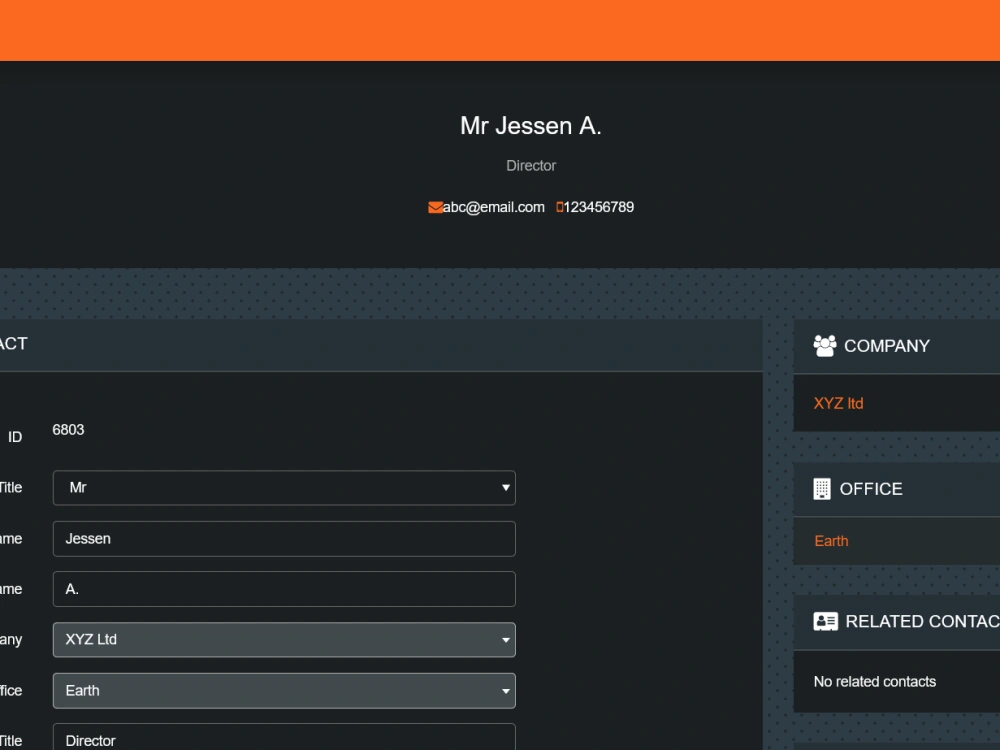The height and width of the screenshot is (750, 1000).
Task: Click the first name field containing Jessen
Action: pyautogui.click(x=284, y=539)
